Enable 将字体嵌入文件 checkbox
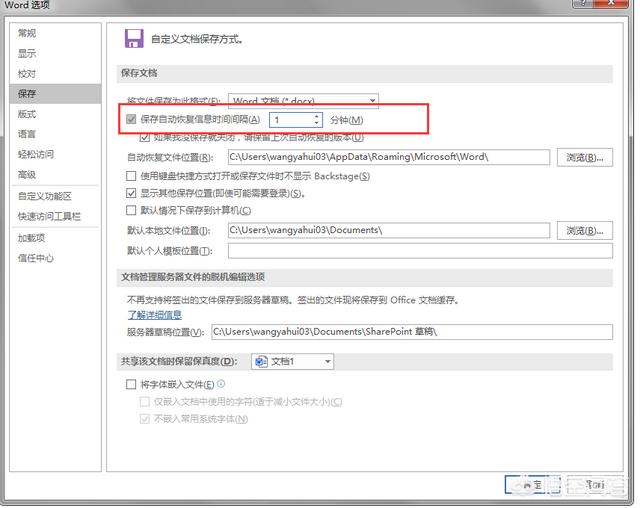This screenshot has width=640, height=508. click(131, 384)
